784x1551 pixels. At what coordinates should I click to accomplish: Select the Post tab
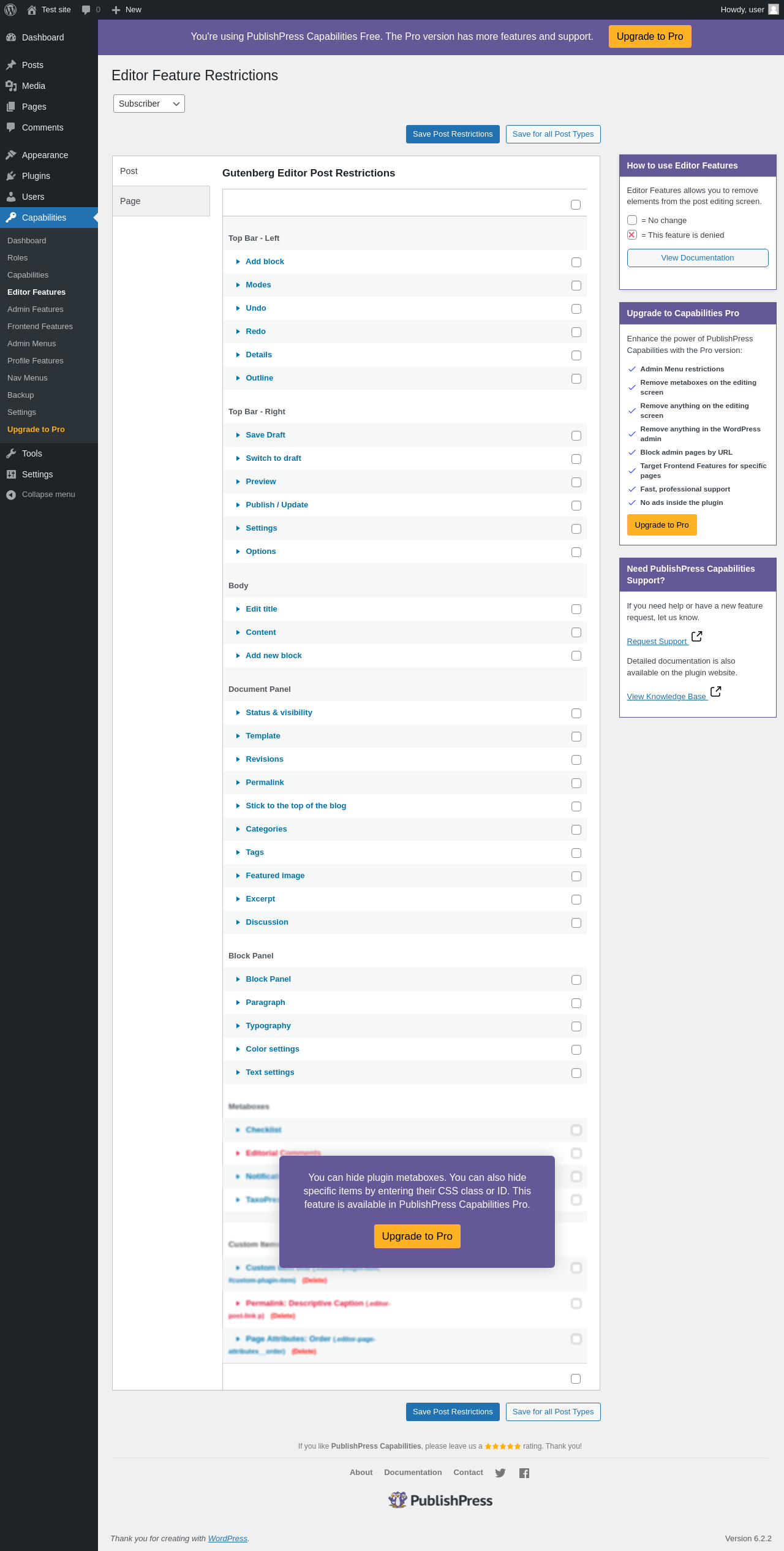click(x=161, y=171)
